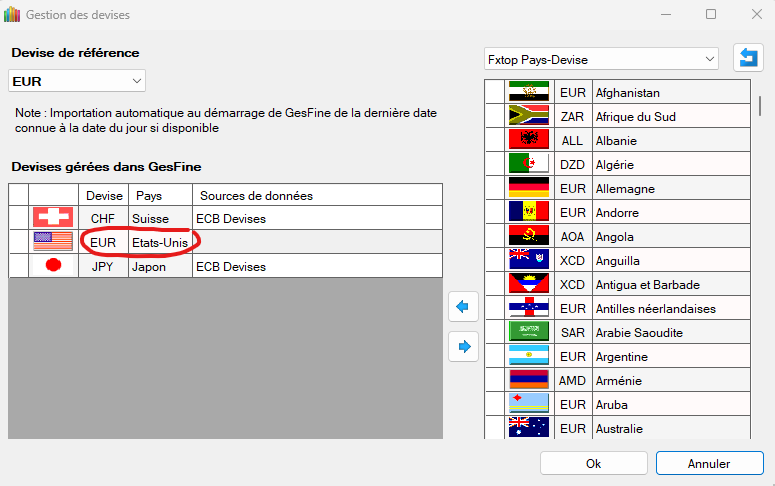Screen dimensions: 775x486
Task: Select the row selector for Afghanistan
Action: pyautogui.click(x=493, y=93)
